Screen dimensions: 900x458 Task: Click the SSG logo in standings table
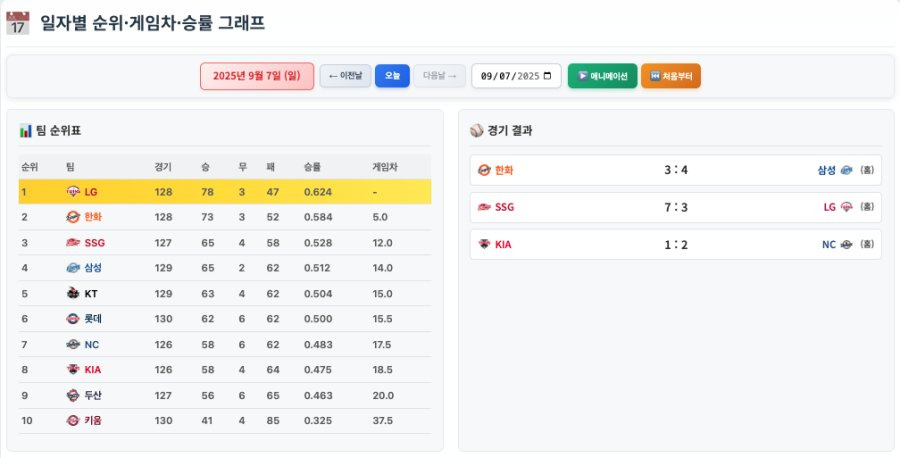73,243
